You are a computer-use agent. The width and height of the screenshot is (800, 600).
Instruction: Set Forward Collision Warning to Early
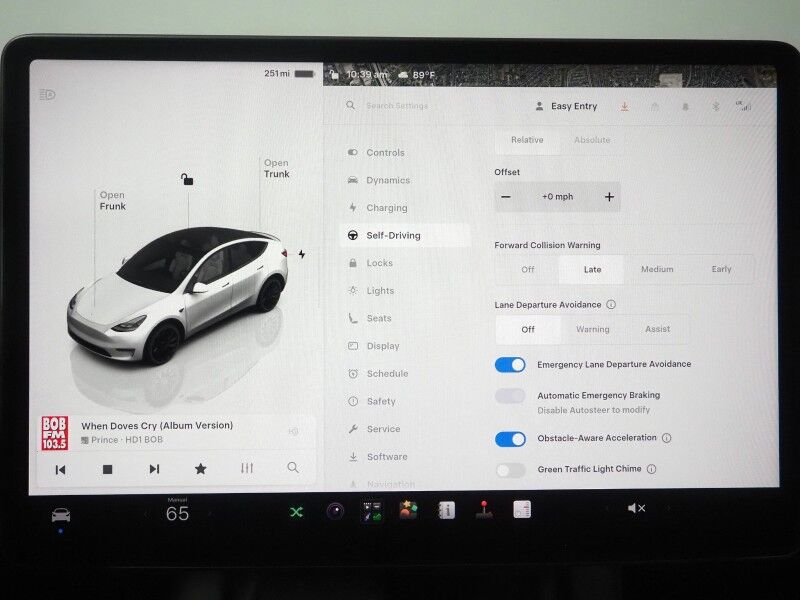click(721, 269)
